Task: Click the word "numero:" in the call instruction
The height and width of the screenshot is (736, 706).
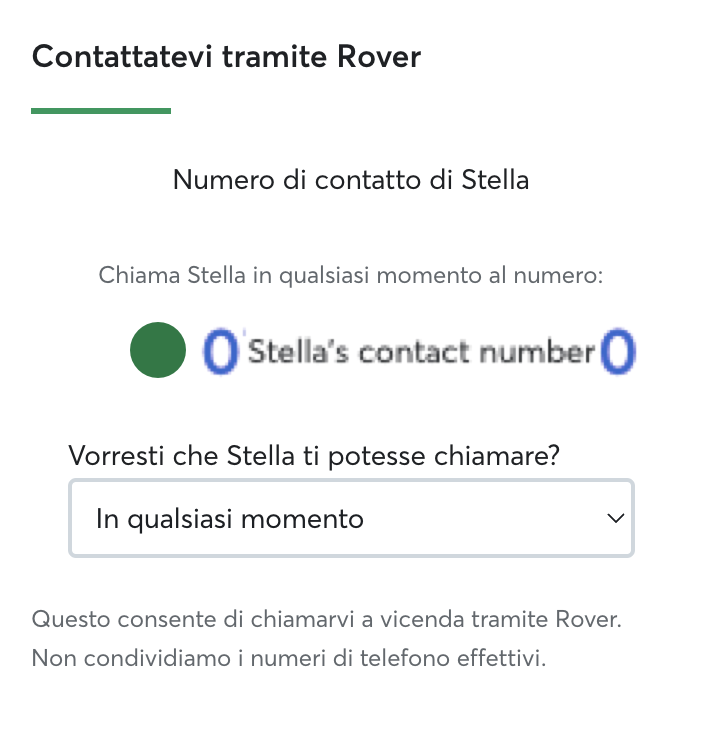Action: click(558, 275)
